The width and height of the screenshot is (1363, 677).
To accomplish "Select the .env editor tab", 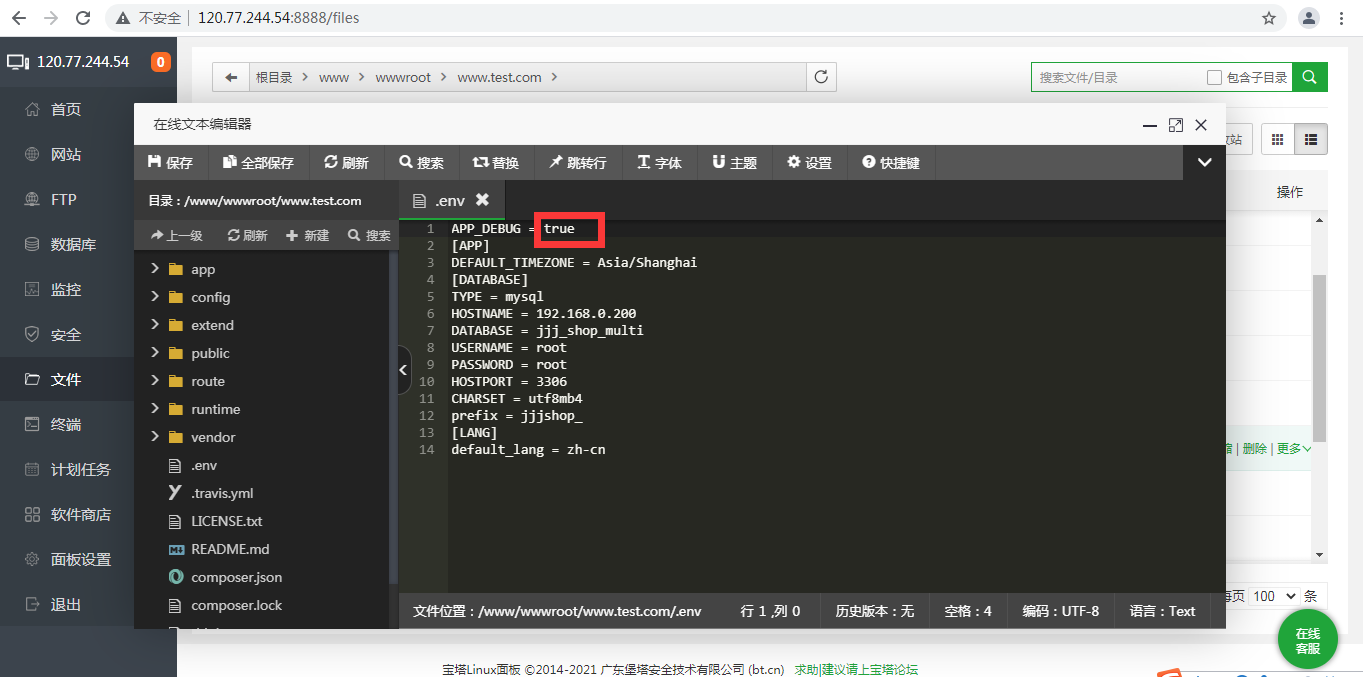I will coord(451,200).
